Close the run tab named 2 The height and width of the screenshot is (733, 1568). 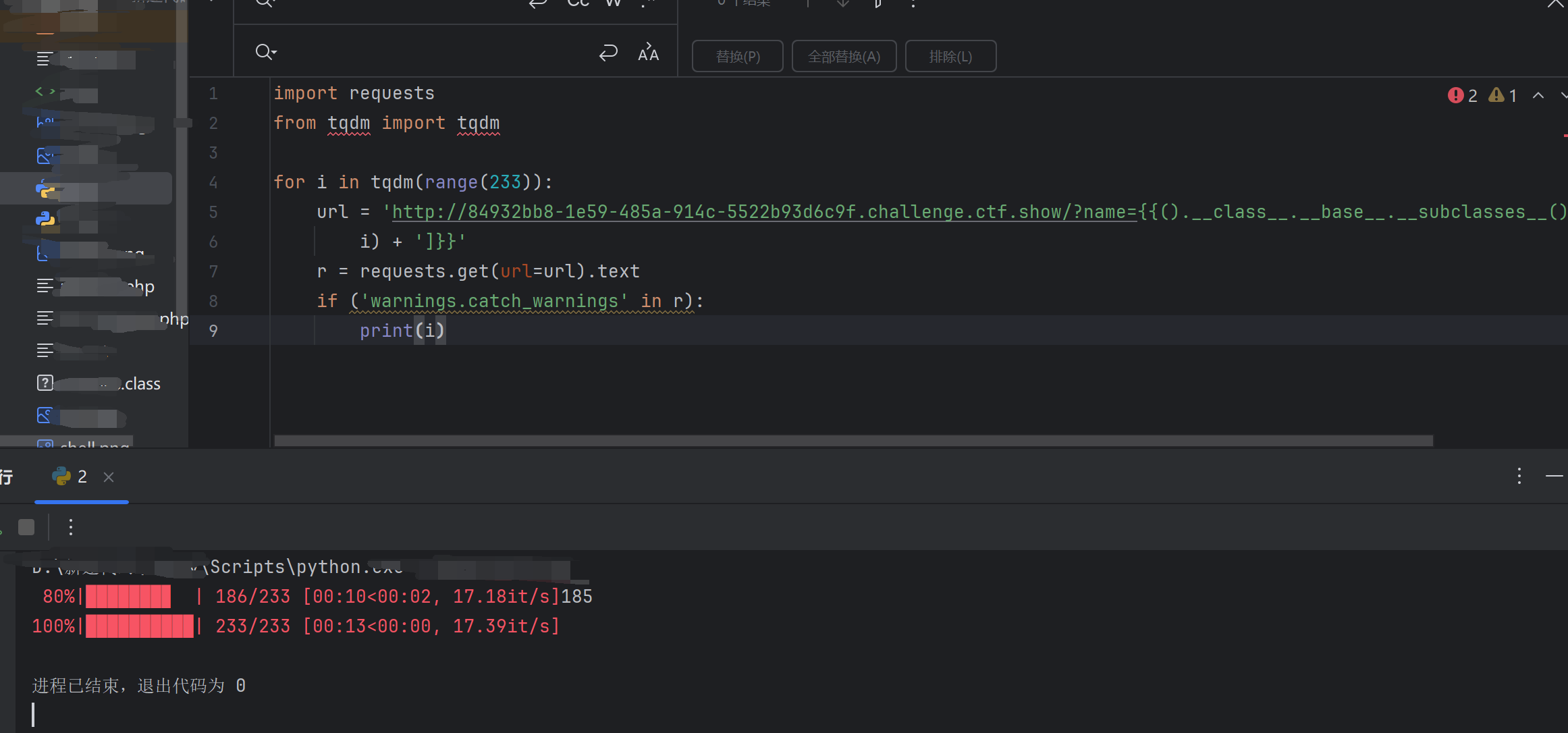coord(109,477)
